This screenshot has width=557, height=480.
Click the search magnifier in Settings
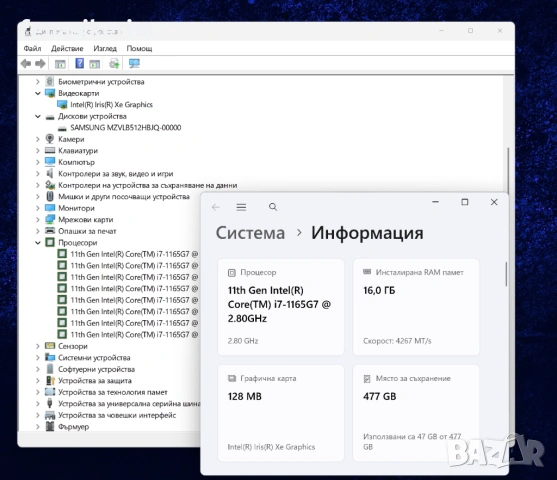[273, 207]
